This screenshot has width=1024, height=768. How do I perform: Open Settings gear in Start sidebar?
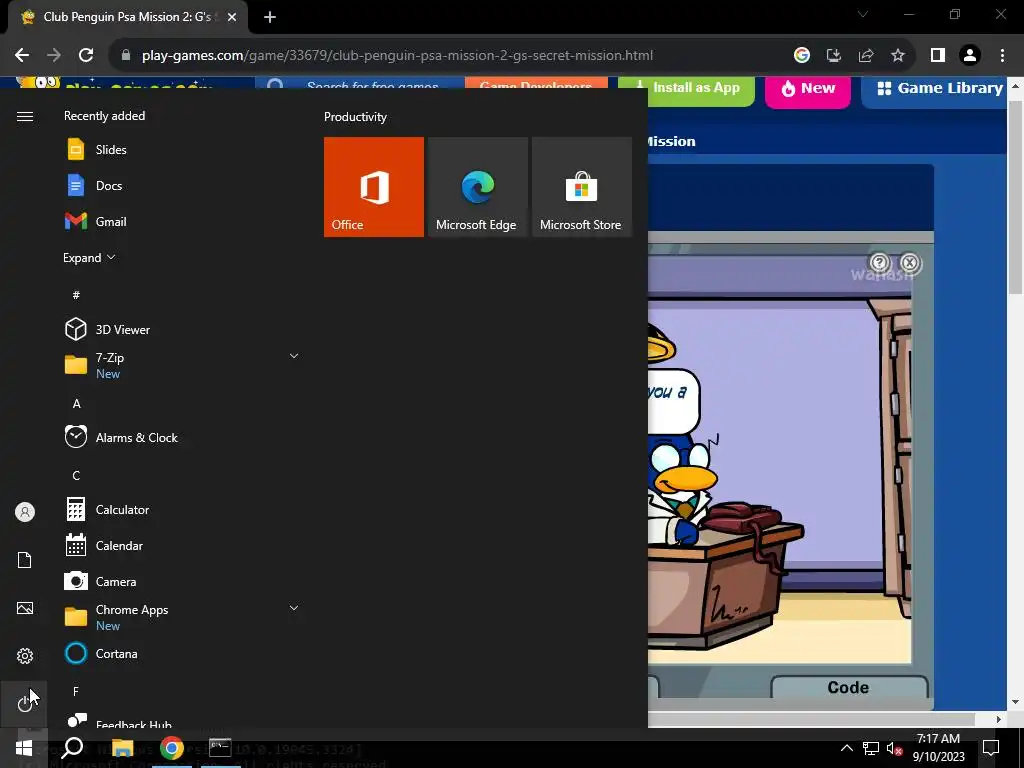[25, 656]
